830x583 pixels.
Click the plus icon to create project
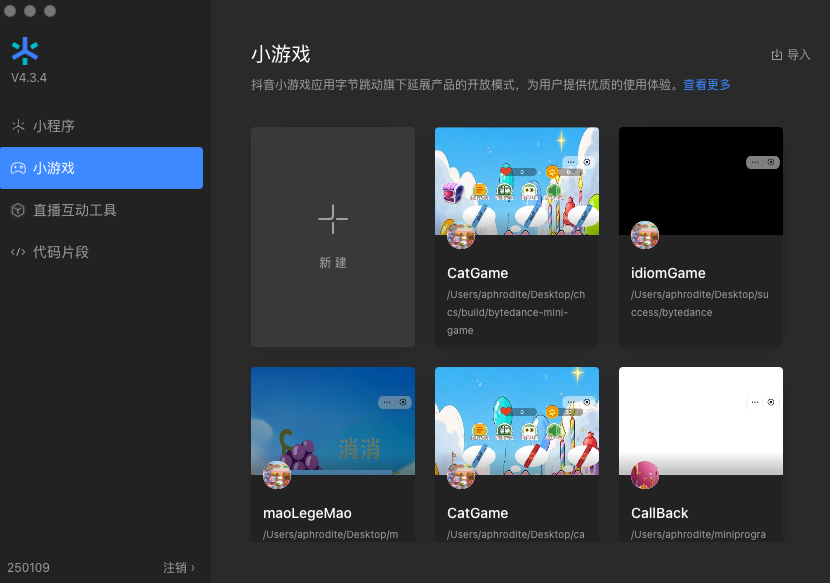333,219
